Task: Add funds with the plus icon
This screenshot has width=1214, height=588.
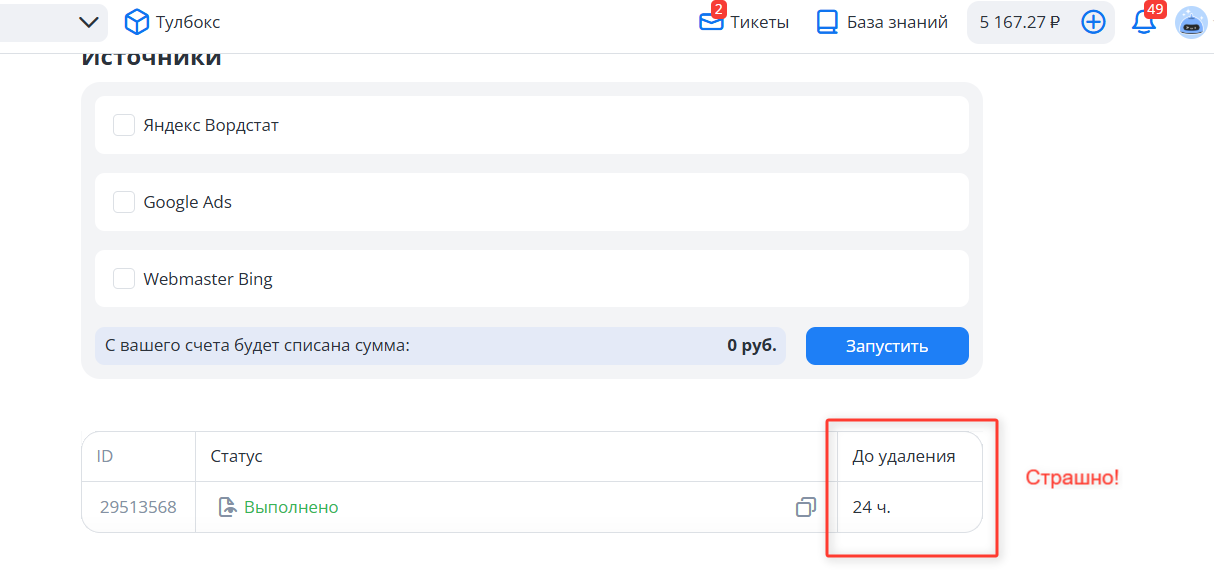Action: click(1094, 22)
